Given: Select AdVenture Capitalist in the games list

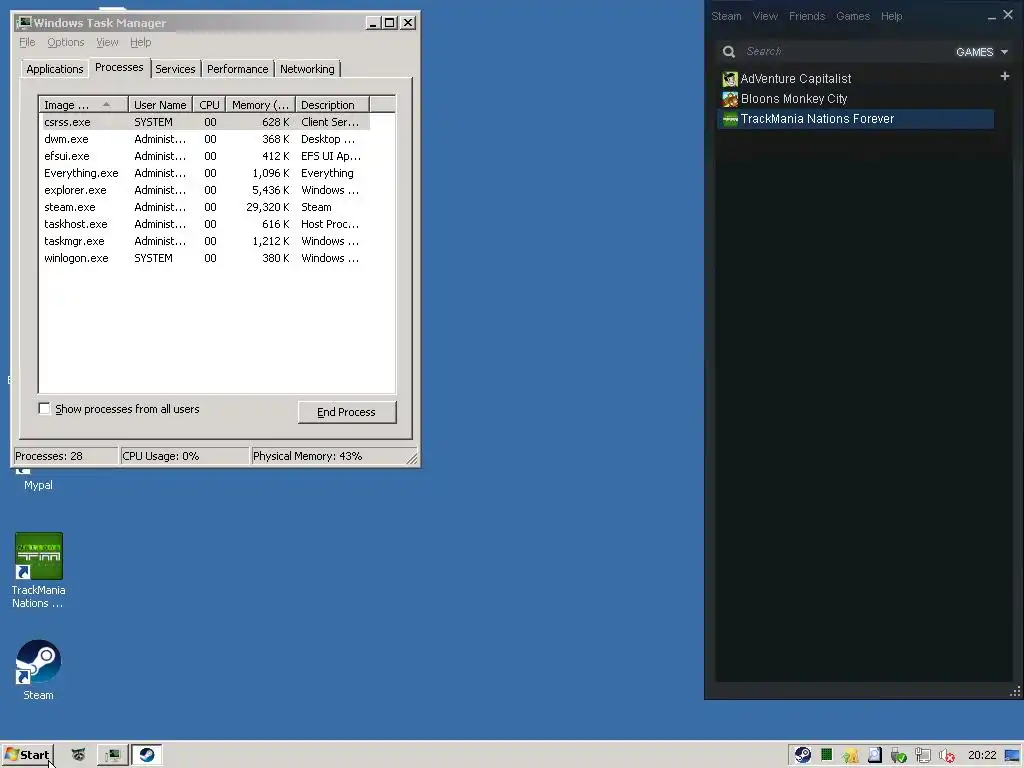Looking at the screenshot, I should 856,79.
